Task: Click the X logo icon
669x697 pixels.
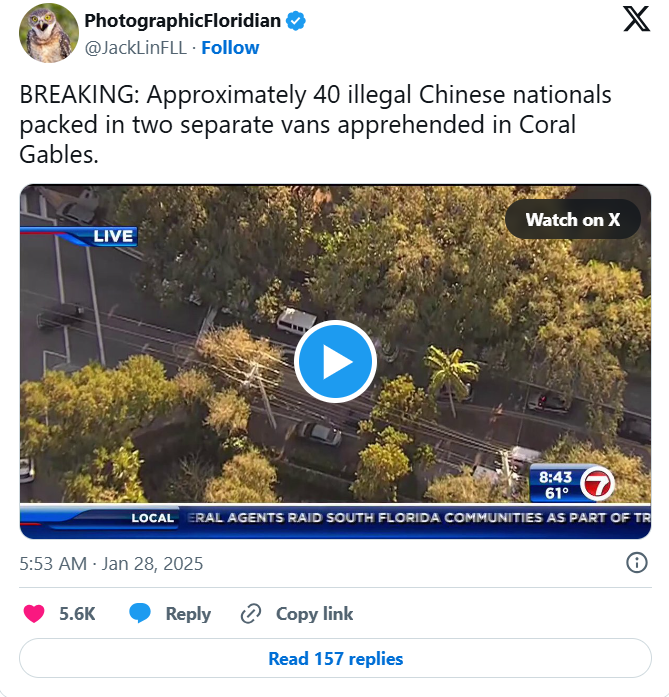Action: pyautogui.click(x=637, y=19)
